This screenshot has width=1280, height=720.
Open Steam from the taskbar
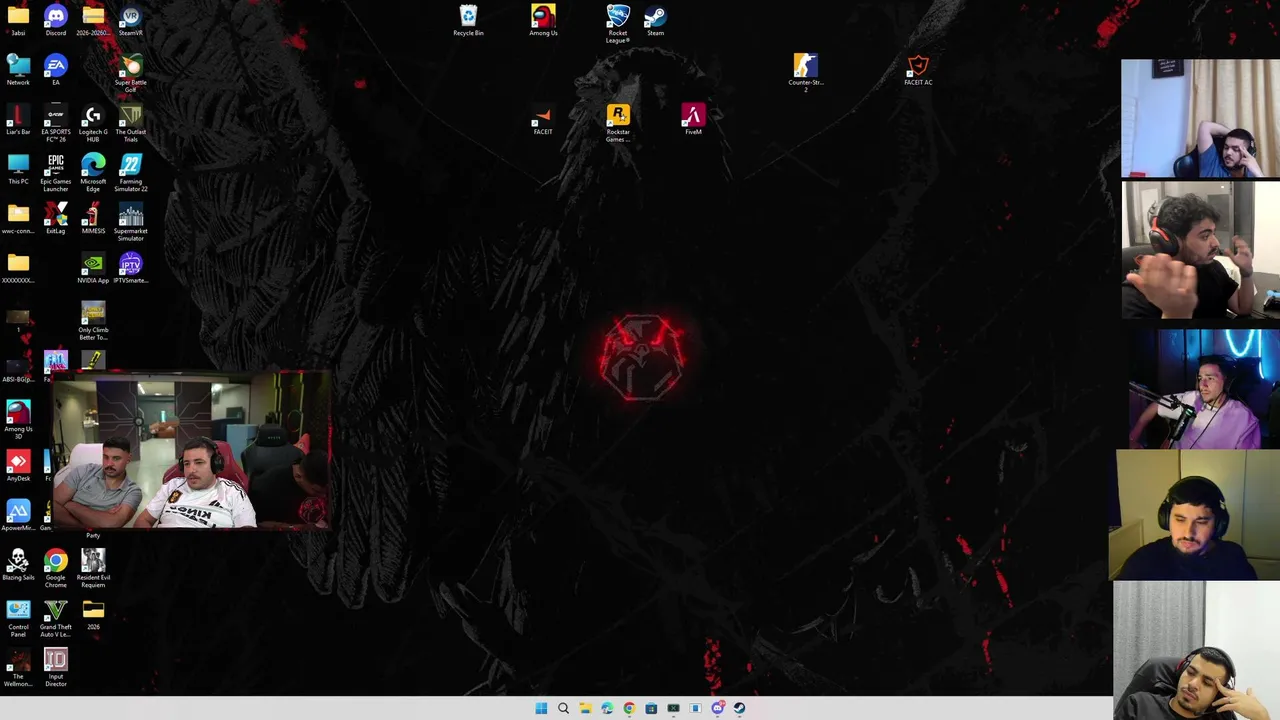pos(739,708)
